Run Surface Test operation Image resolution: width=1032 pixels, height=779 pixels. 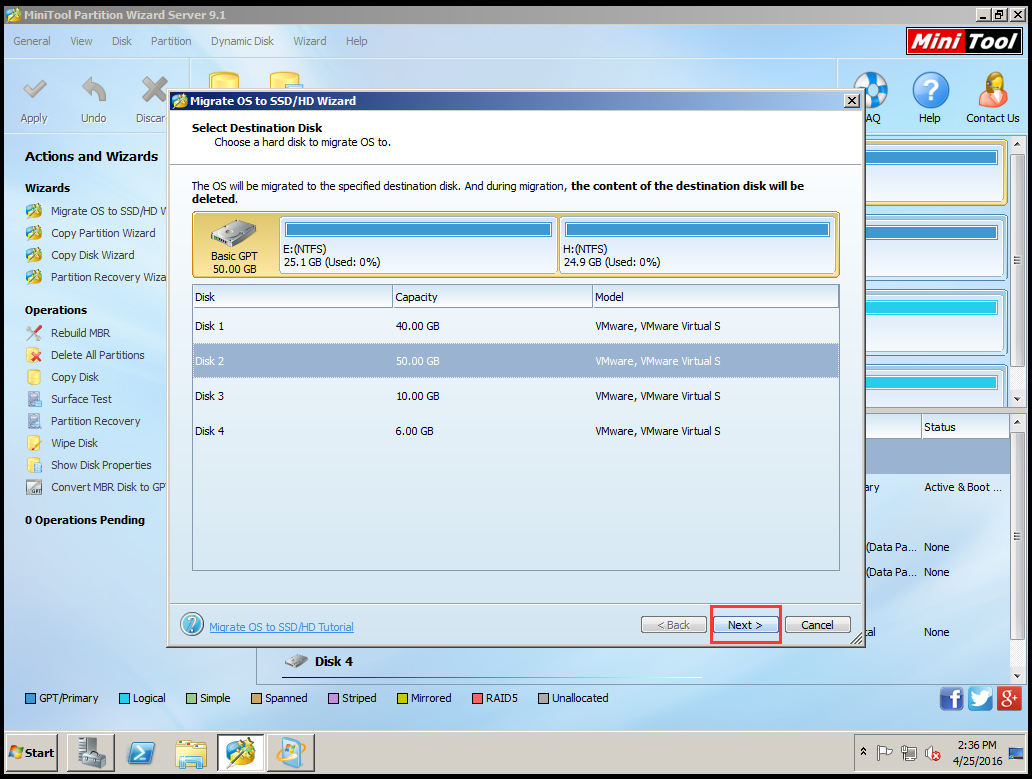[69, 399]
